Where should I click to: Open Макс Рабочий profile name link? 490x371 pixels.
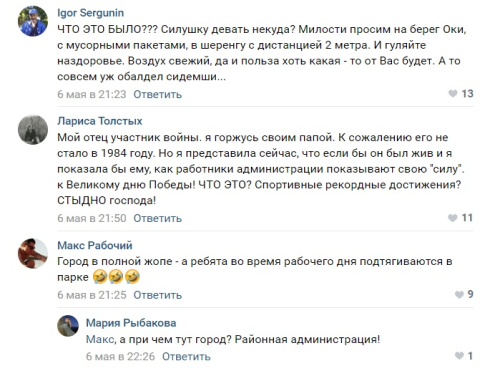point(95,245)
